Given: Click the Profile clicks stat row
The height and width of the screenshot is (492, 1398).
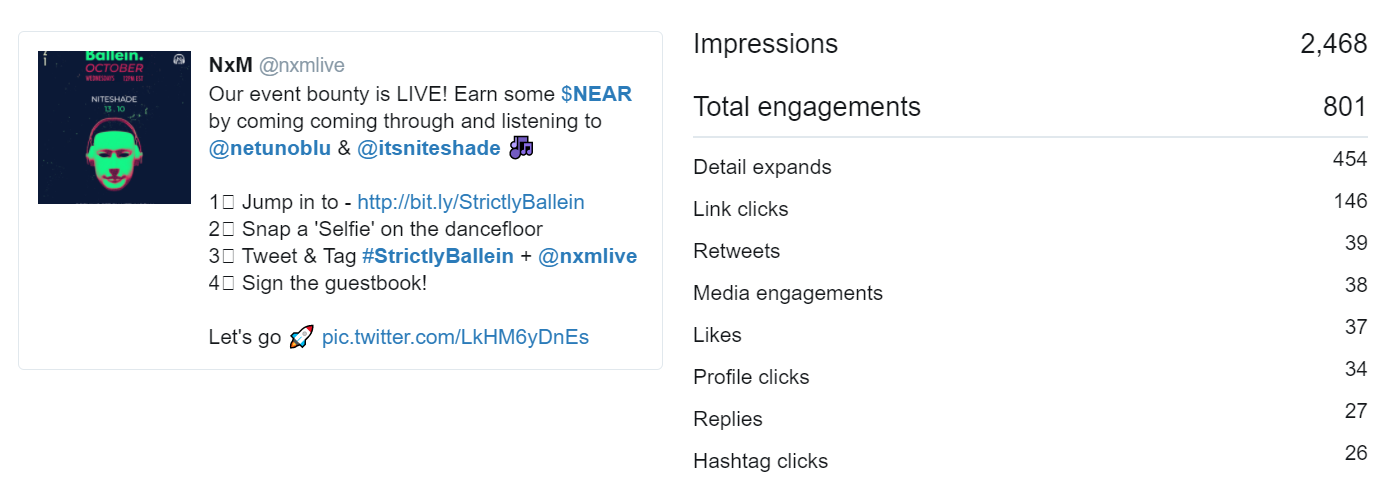Looking at the screenshot, I should pos(1030,375).
